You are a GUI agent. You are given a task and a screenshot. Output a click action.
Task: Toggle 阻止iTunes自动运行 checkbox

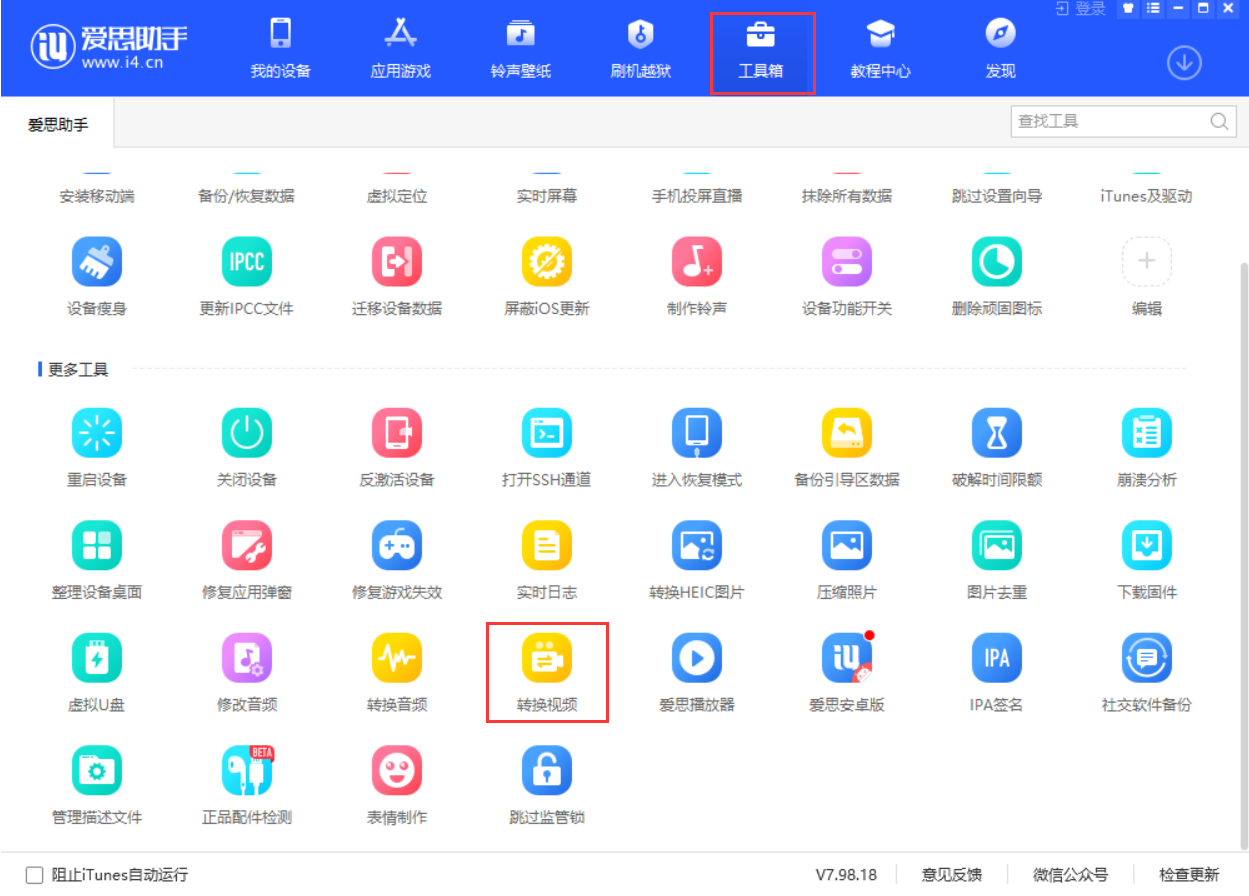35,875
